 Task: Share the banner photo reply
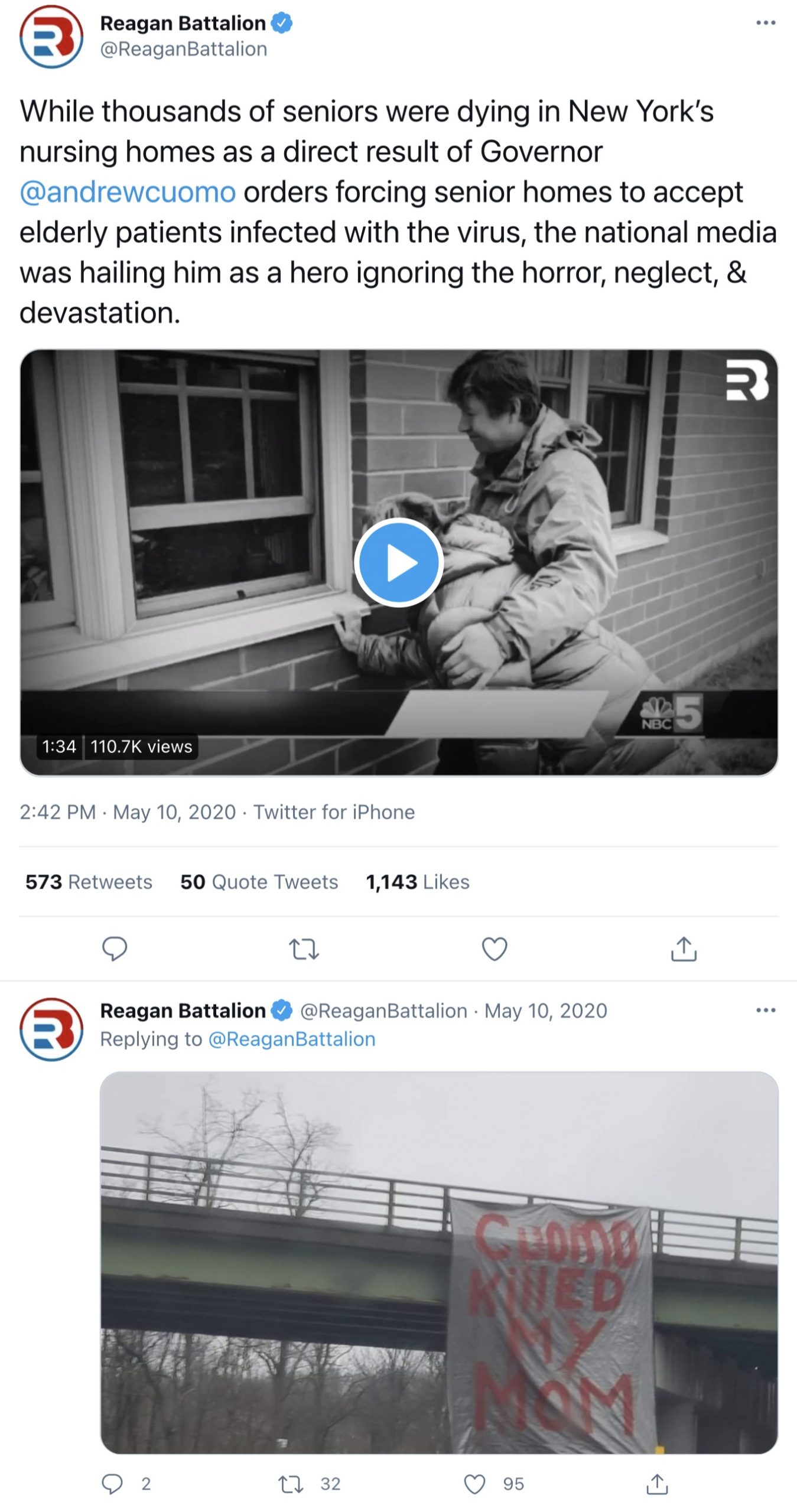click(x=657, y=1484)
